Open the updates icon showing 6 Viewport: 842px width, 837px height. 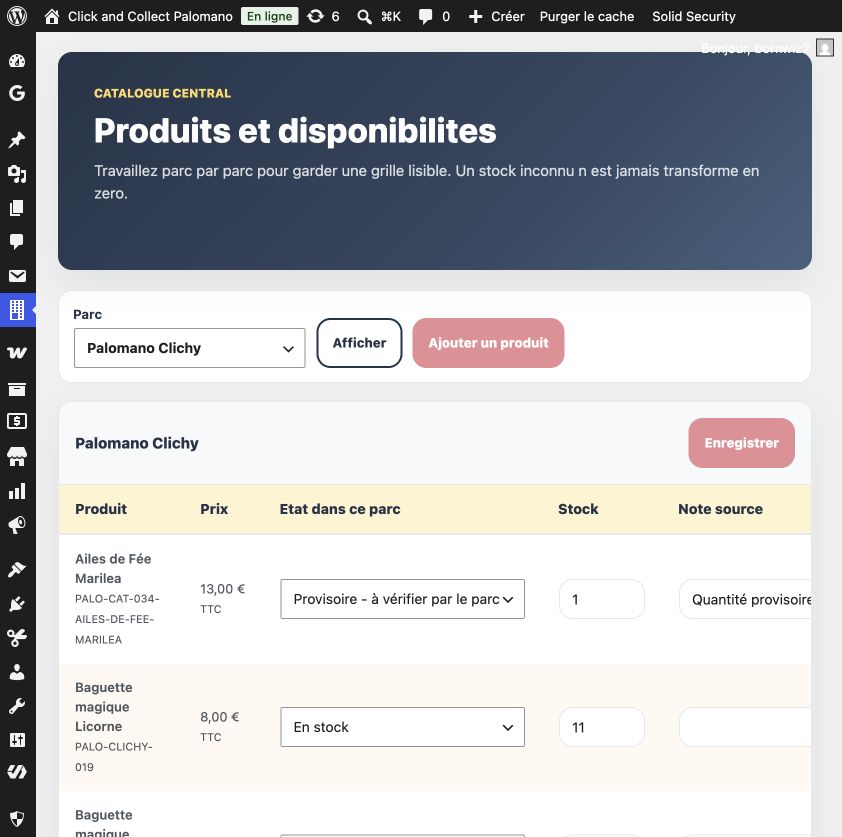[315, 16]
